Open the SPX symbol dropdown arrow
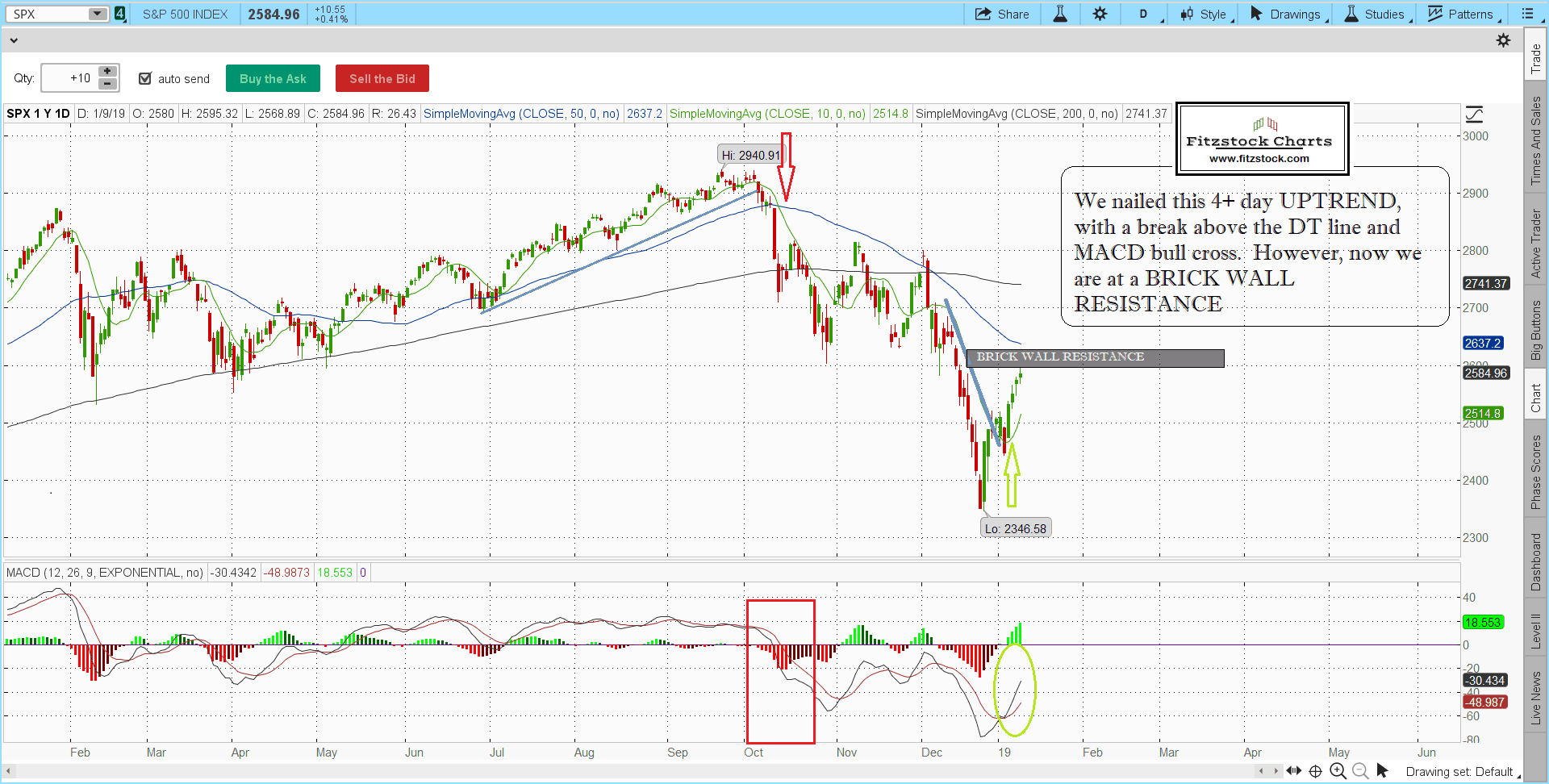The height and width of the screenshot is (784, 1549). coord(97,14)
